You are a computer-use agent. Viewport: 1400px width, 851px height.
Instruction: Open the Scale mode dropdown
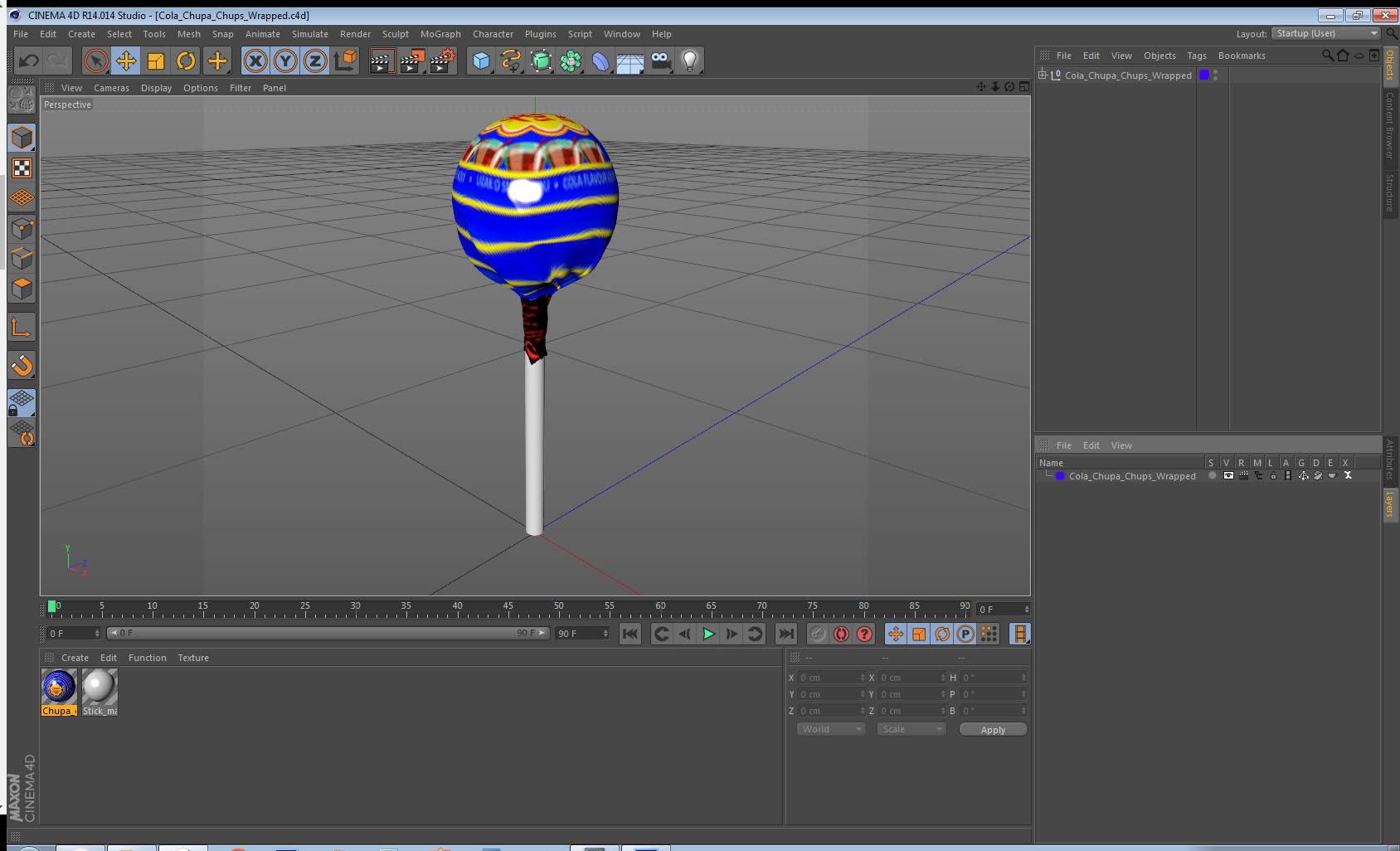911,729
